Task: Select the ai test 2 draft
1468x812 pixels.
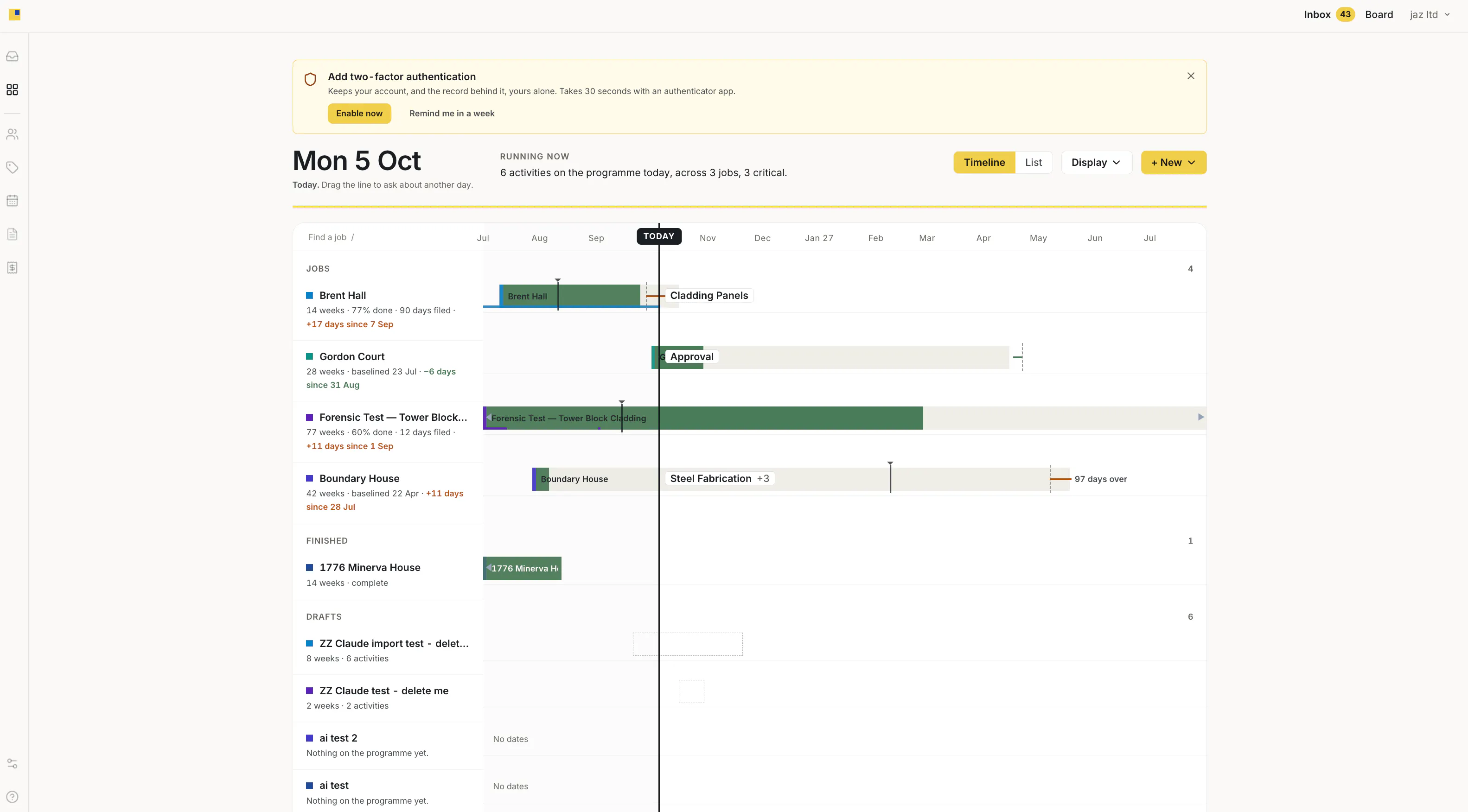Action: (x=388, y=745)
